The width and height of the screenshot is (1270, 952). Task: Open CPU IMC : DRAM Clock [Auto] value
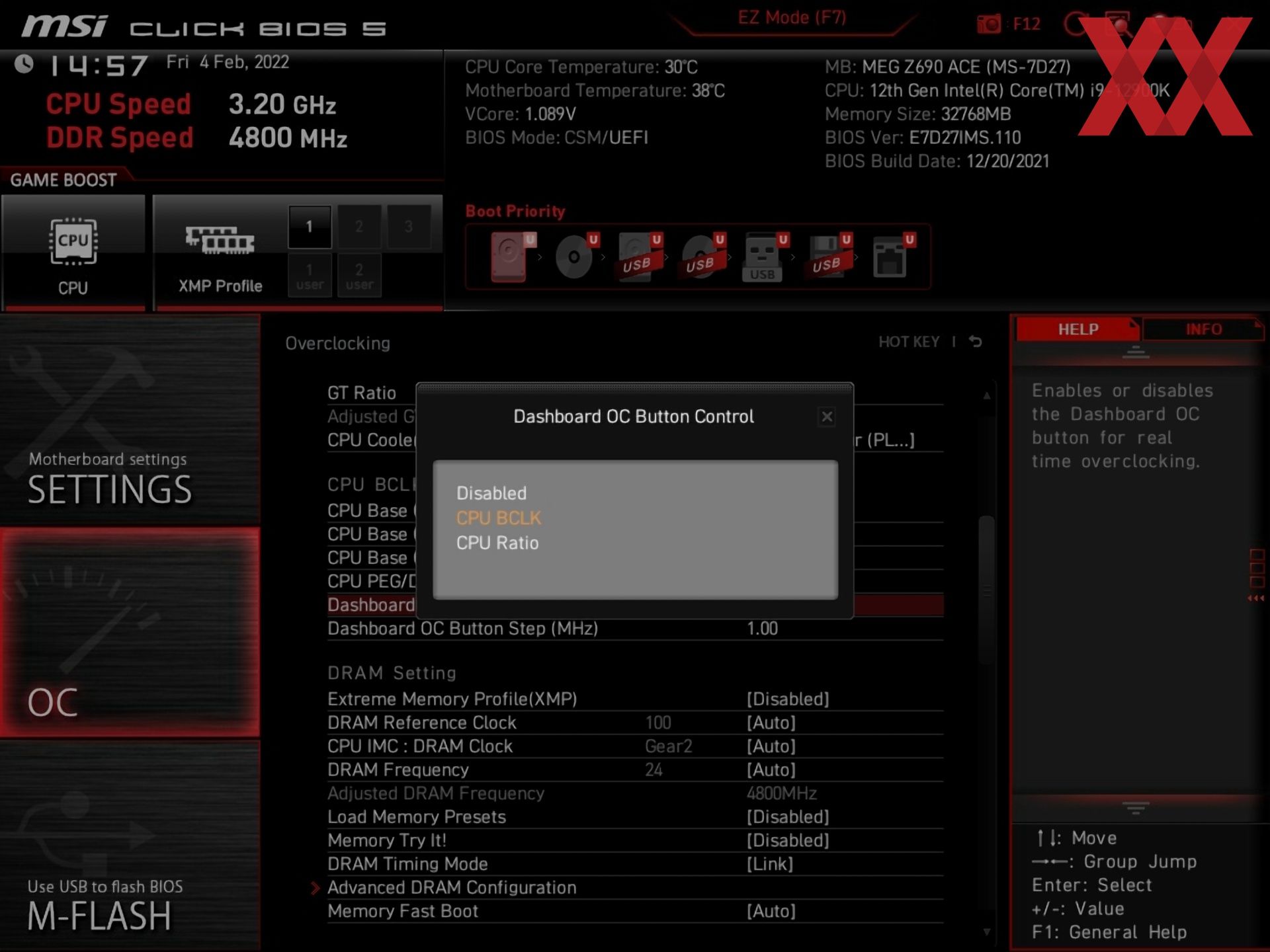[x=771, y=746]
